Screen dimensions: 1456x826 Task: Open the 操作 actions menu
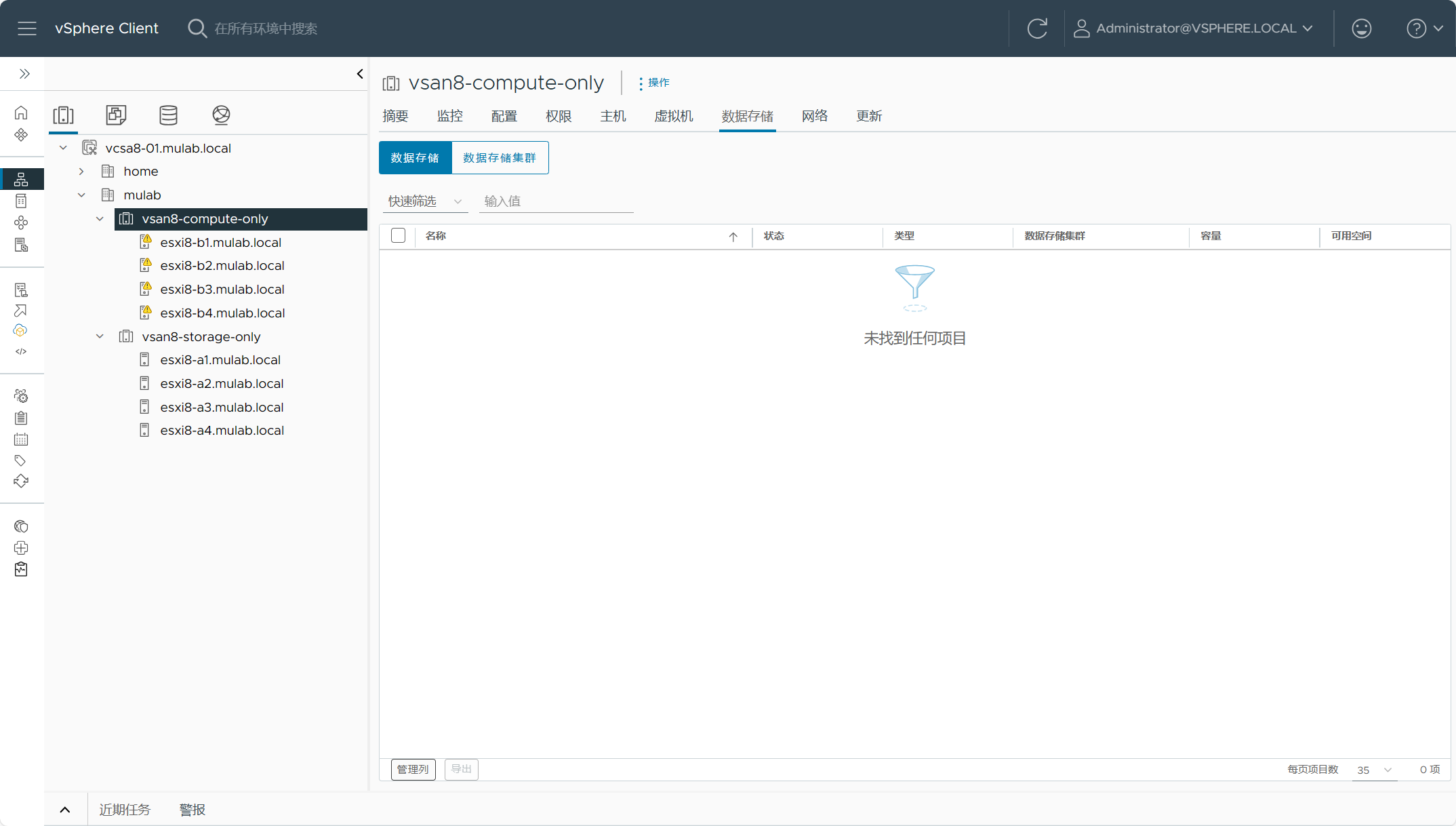coord(654,83)
